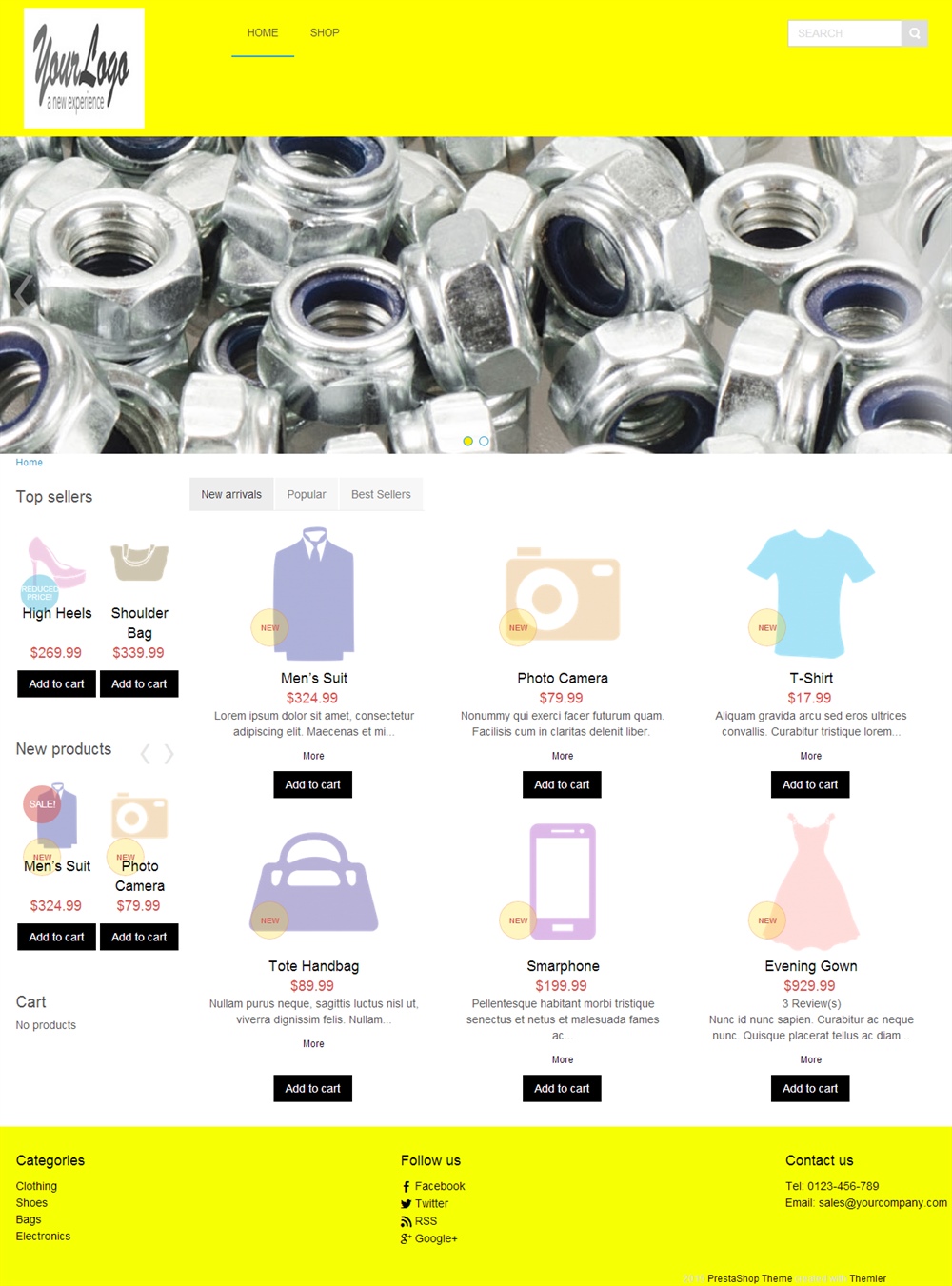
Task: Add Evening Gown to cart
Action: [810, 1088]
